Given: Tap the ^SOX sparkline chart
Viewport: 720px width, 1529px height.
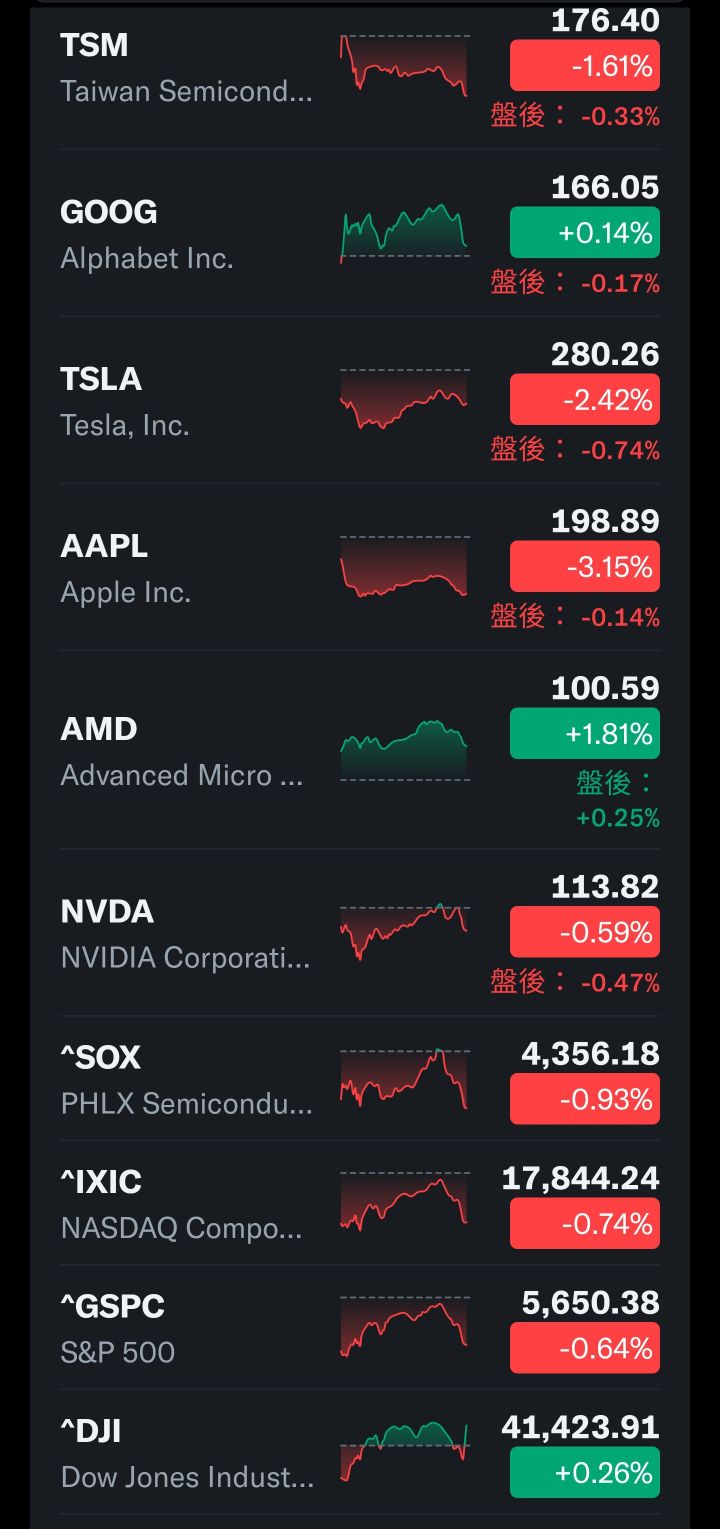Looking at the screenshot, I should point(404,1078).
